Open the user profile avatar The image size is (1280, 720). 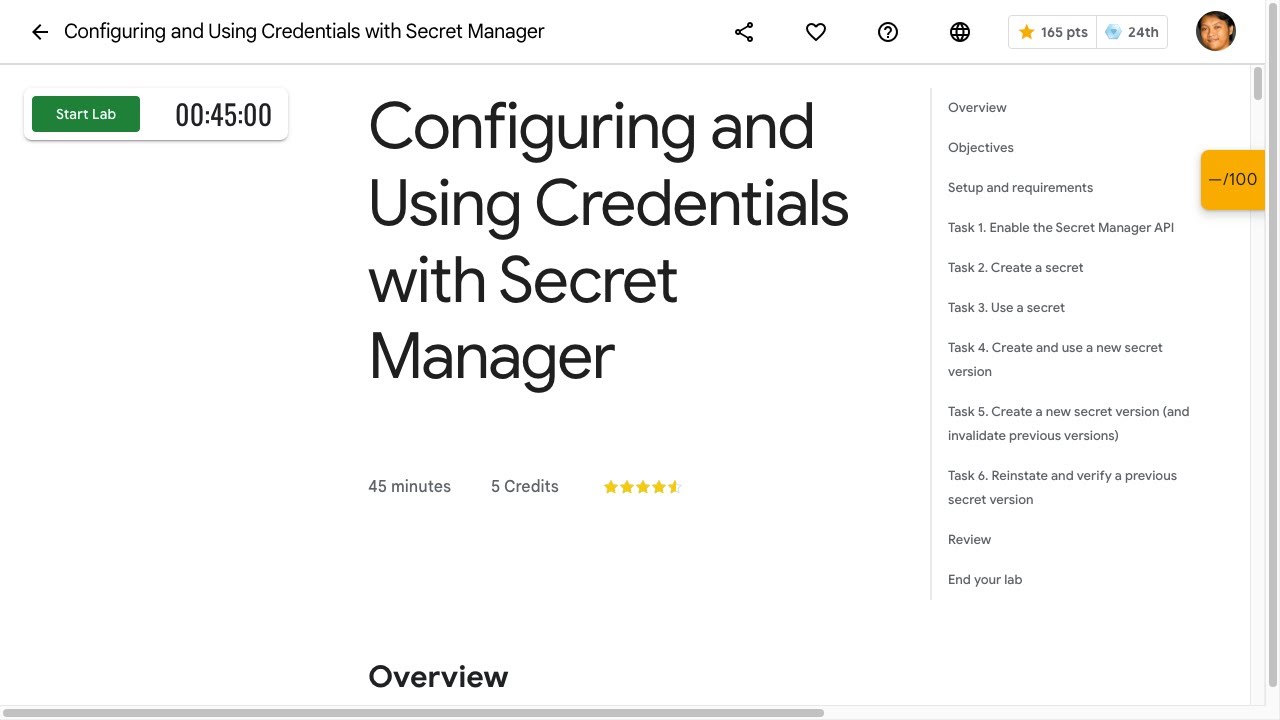(1216, 31)
